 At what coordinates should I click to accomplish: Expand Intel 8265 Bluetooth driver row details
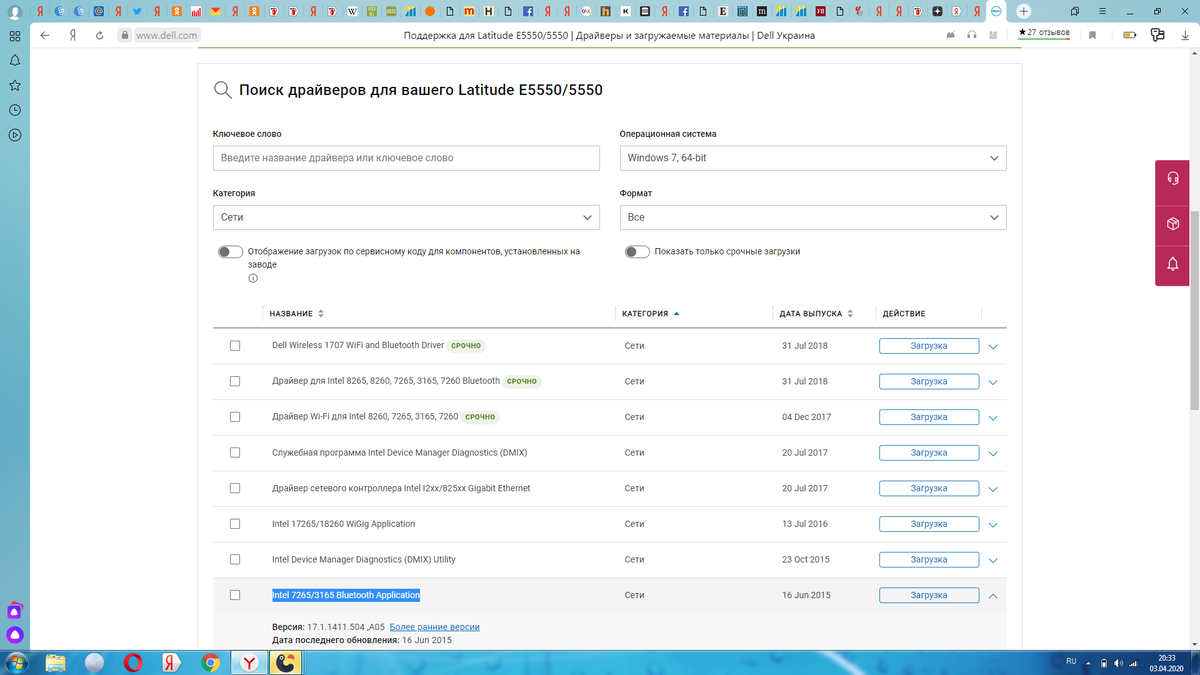[x=993, y=382]
